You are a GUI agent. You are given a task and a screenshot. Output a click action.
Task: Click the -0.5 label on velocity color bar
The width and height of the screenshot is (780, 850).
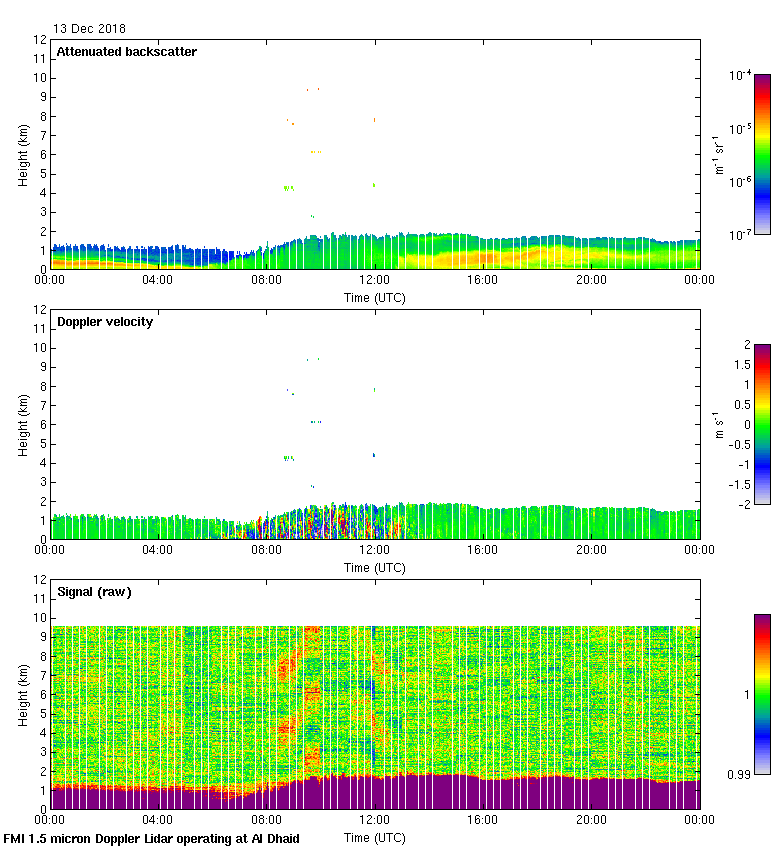[740, 445]
